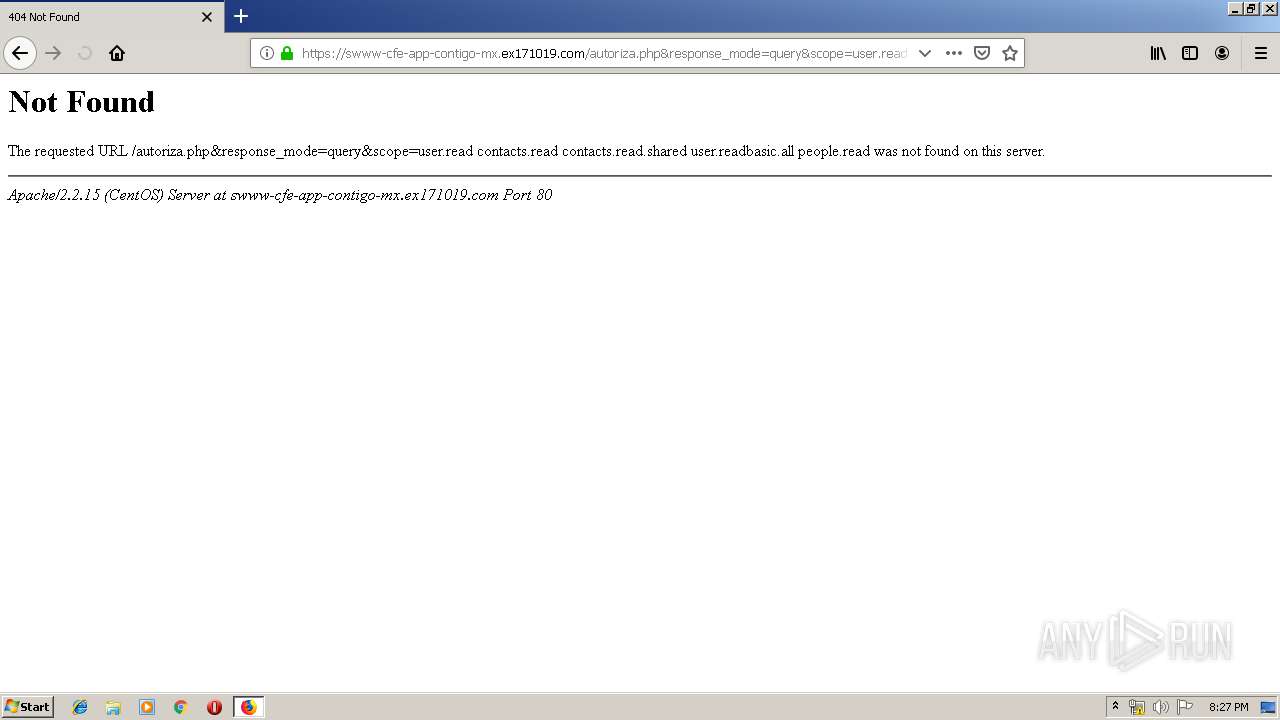Open the Firefox account menu
Image resolution: width=1280 pixels, height=720 pixels.
coord(1222,53)
